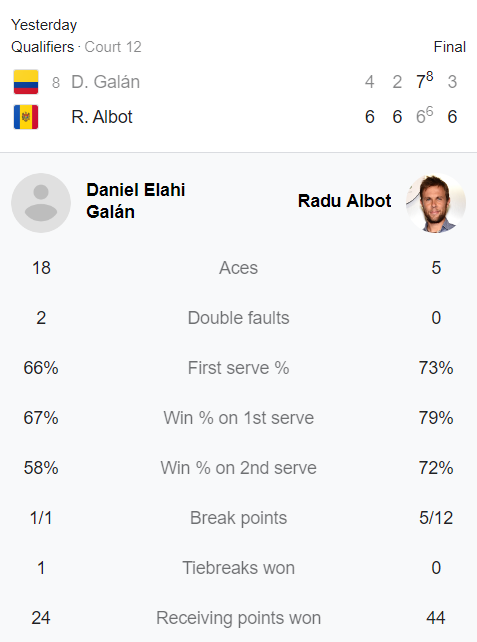Open Daniel Elahi Galán placeholder avatar
The width and height of the screenshot is (477, 642).
click(x=41, y=203)
